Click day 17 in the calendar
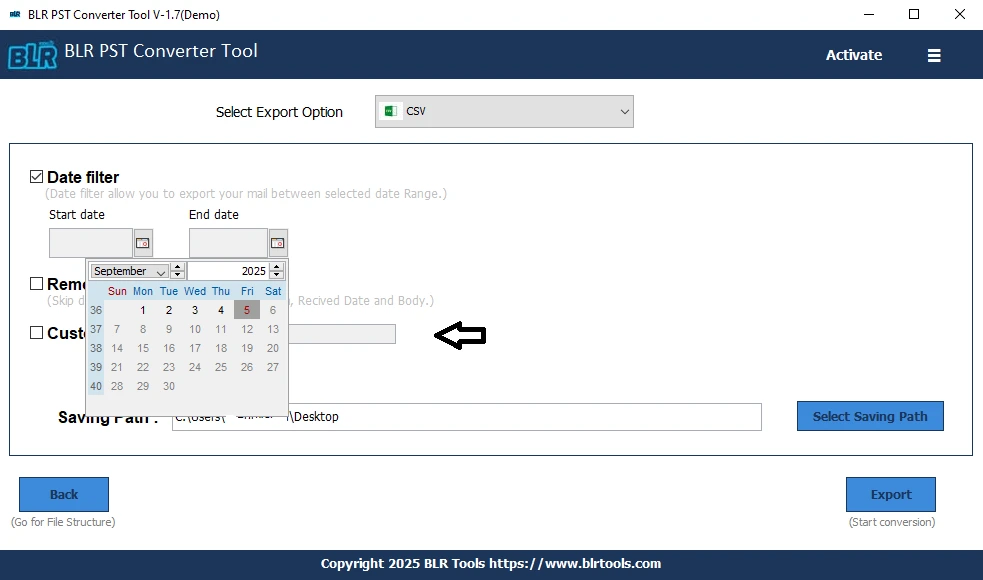 pos(195,348)
